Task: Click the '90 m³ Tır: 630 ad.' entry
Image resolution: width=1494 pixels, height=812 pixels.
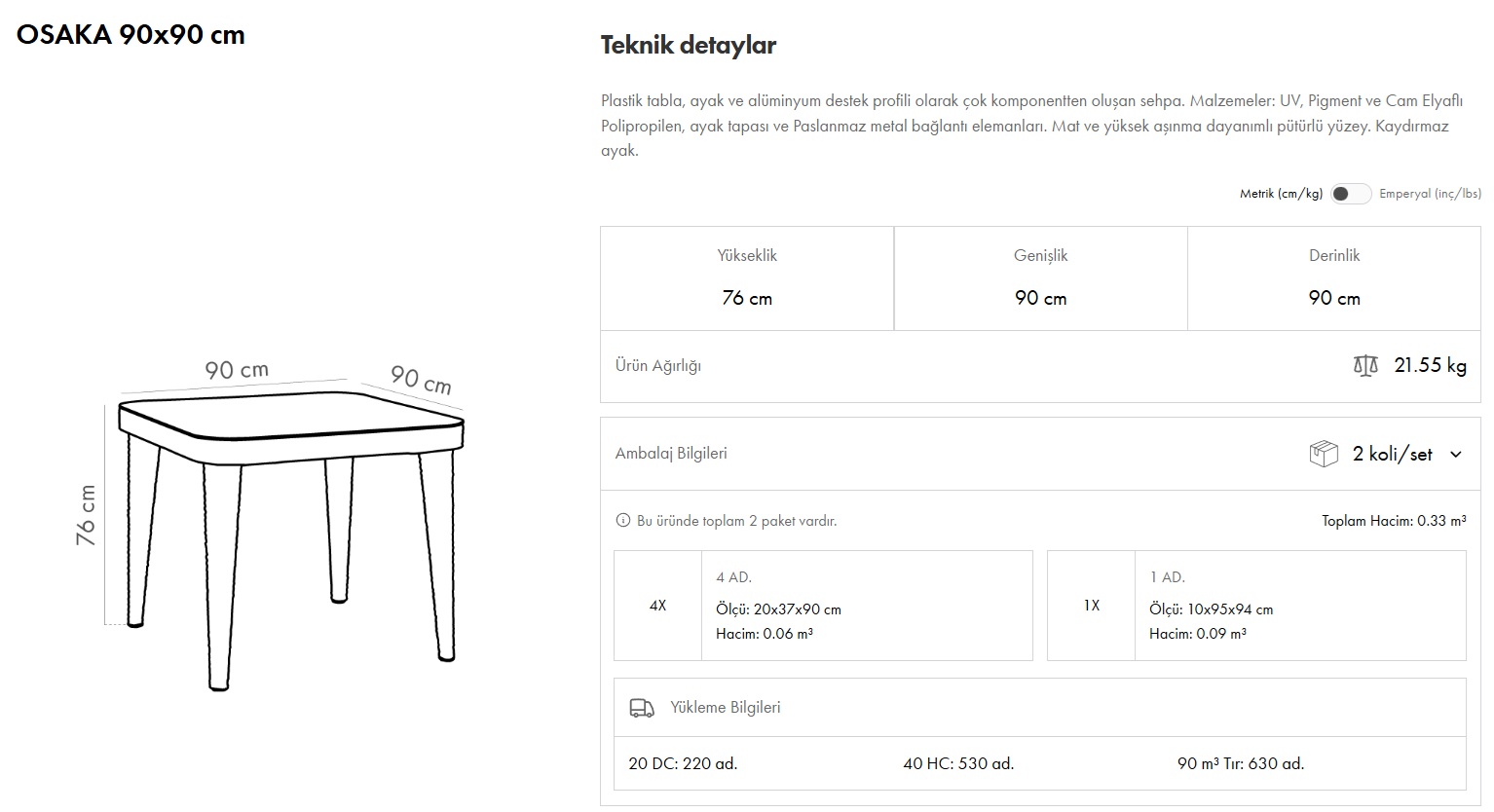Action: tap(1240, 764)
